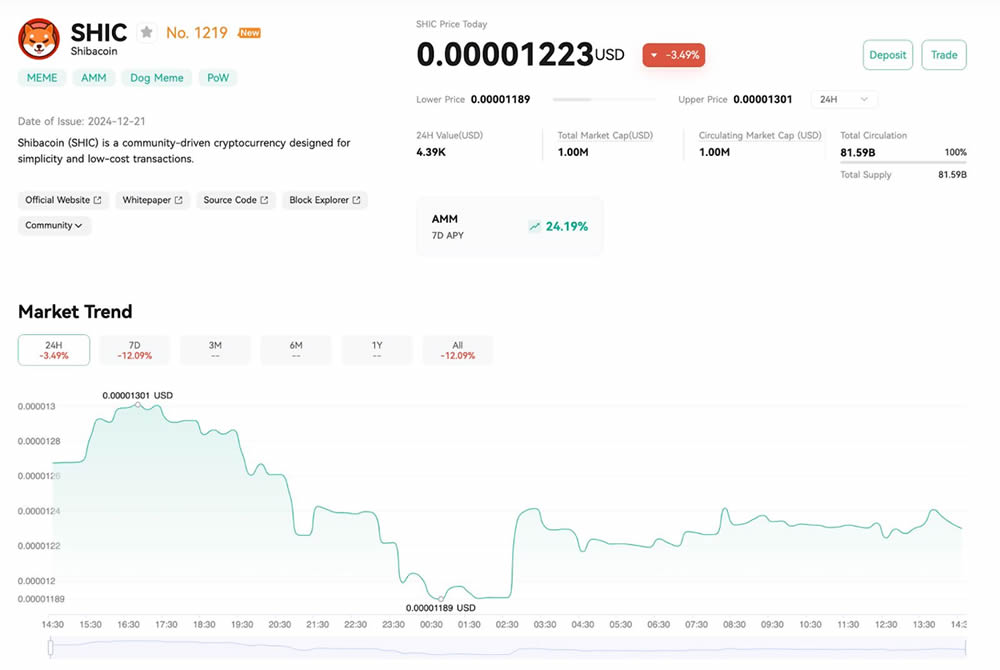
Task: Open the 24H price range dropdown
Action: click(844, 99)
